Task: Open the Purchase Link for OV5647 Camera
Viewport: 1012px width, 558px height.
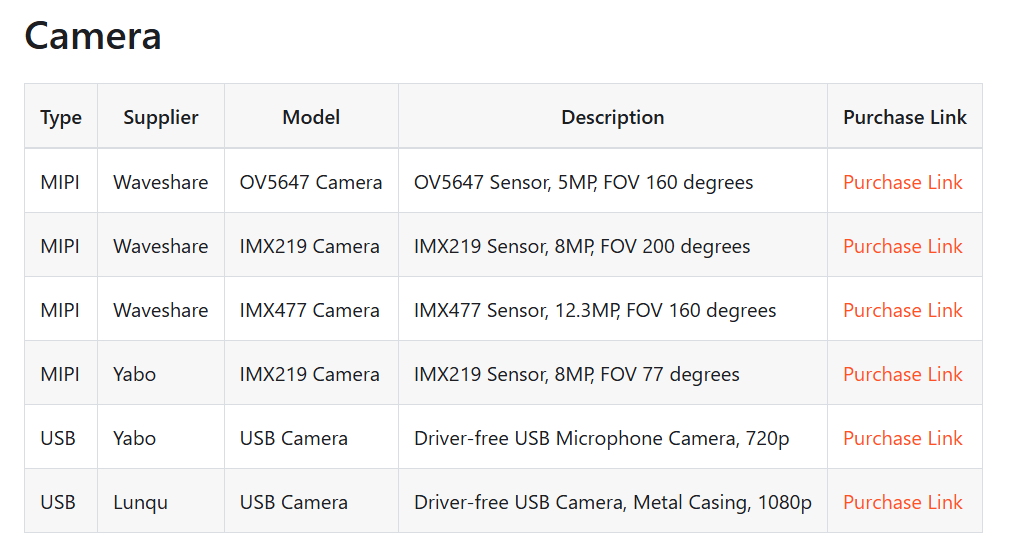Action: pos(902,182)
